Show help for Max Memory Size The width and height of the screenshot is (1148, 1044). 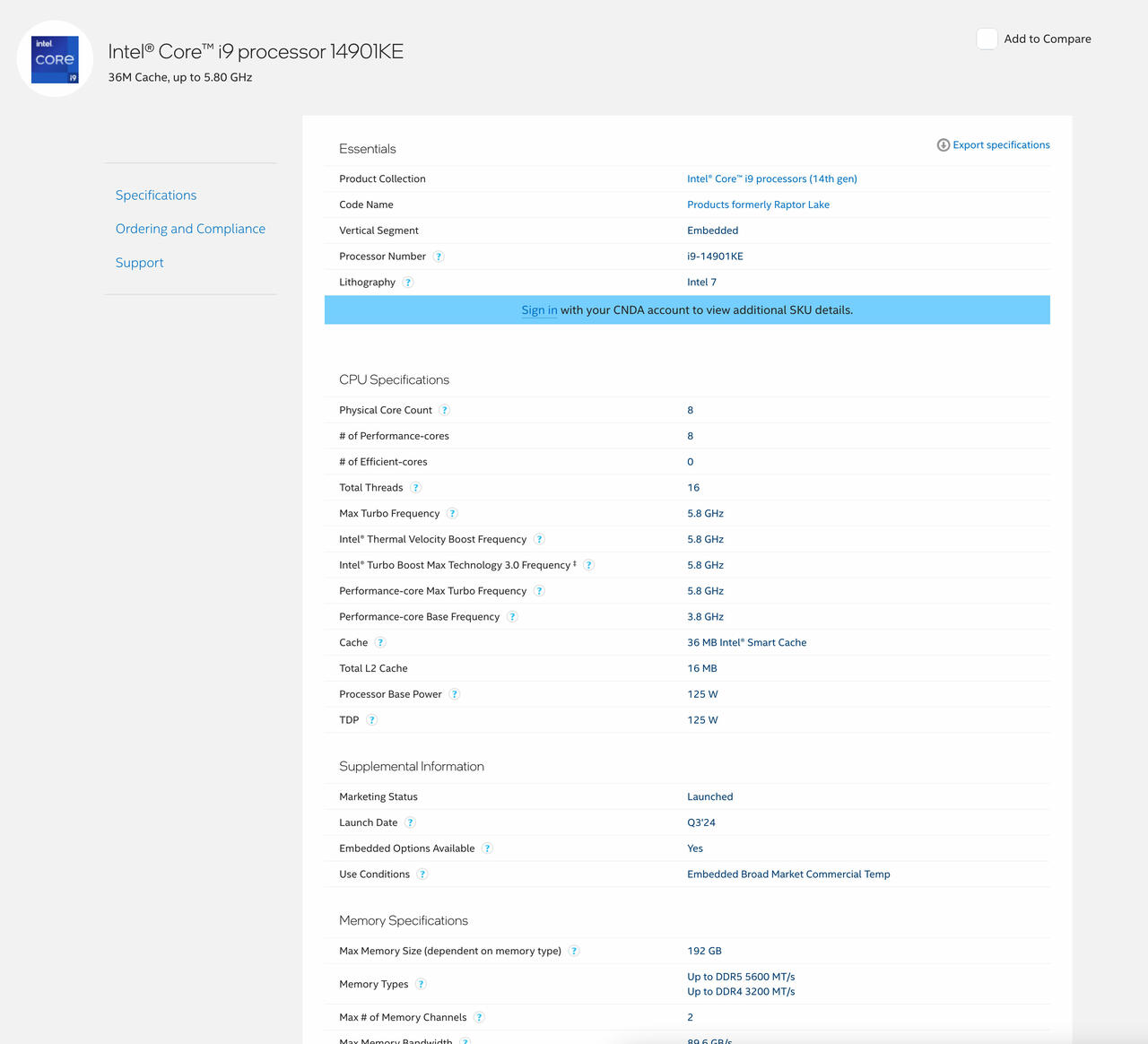tap(574, 952)
